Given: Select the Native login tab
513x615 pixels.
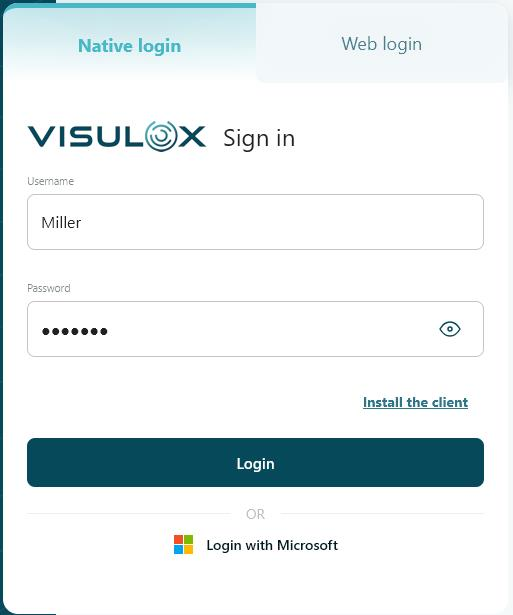Looking at the screenshot, I should point(129,45).
